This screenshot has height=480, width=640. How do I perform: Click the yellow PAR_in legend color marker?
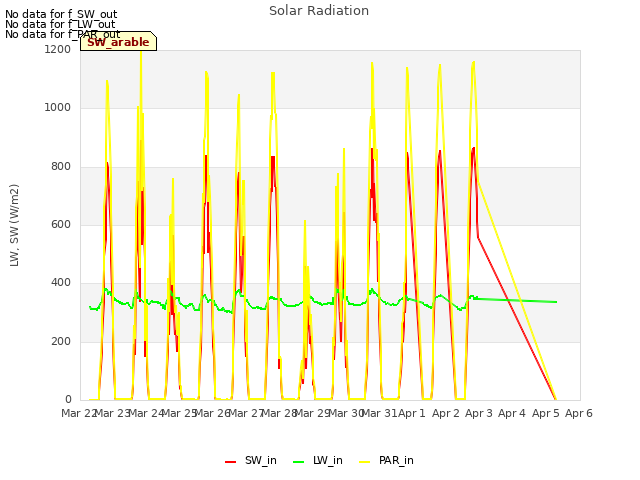click(364, 462)
